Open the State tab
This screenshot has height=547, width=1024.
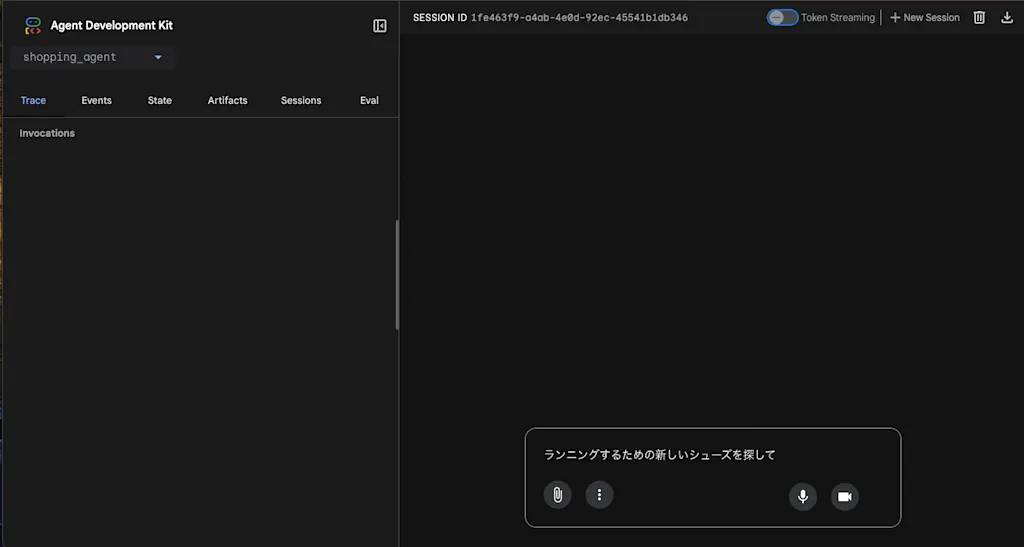[159, 101]
